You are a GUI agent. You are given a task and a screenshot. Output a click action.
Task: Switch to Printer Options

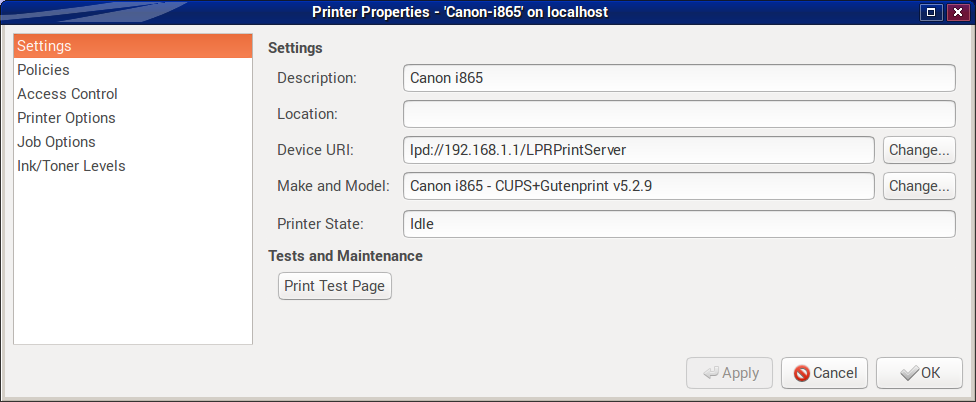[x=132, y=118]
